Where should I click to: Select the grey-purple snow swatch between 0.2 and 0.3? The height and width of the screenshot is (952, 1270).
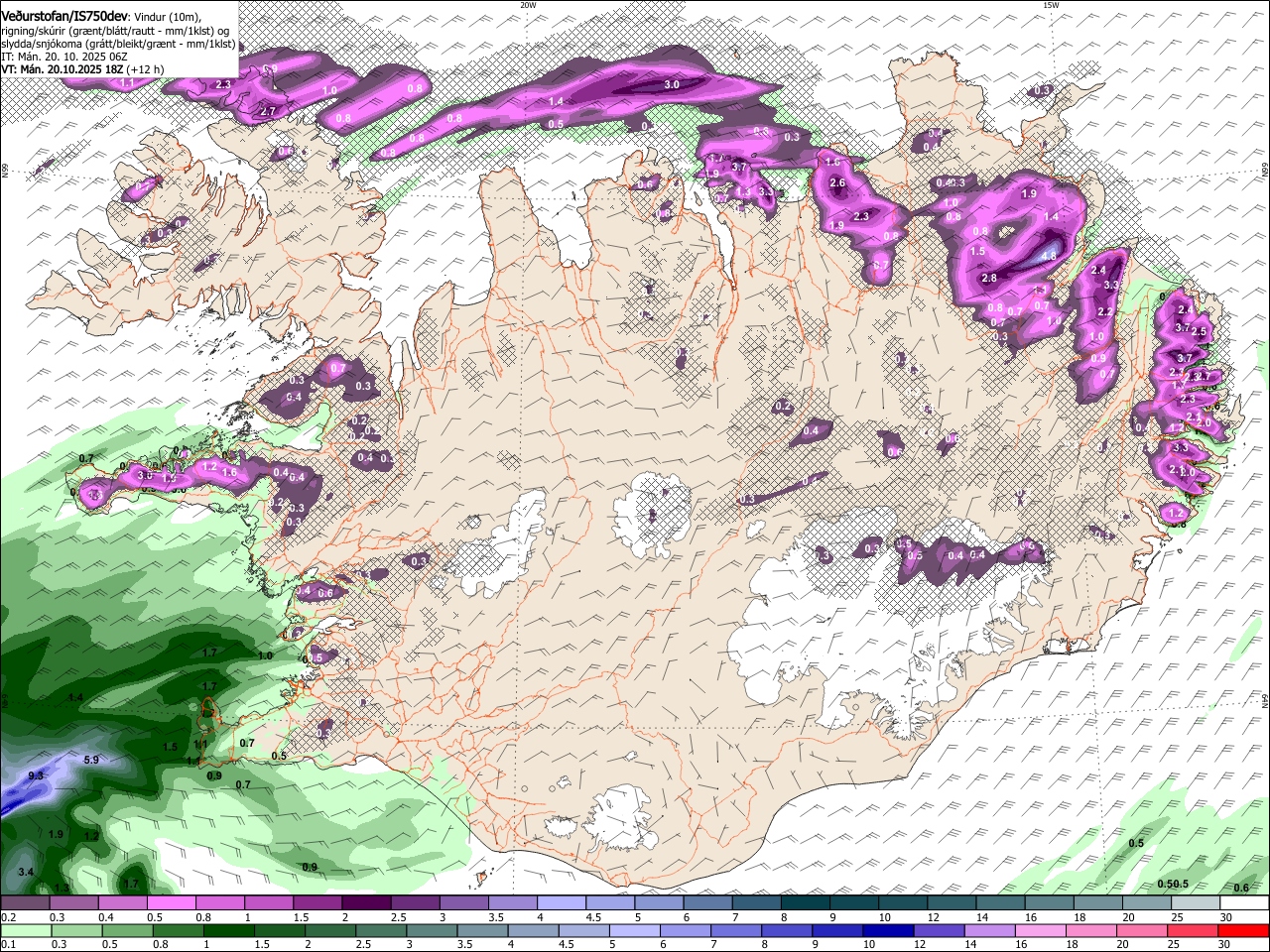(x=25, y=903)
